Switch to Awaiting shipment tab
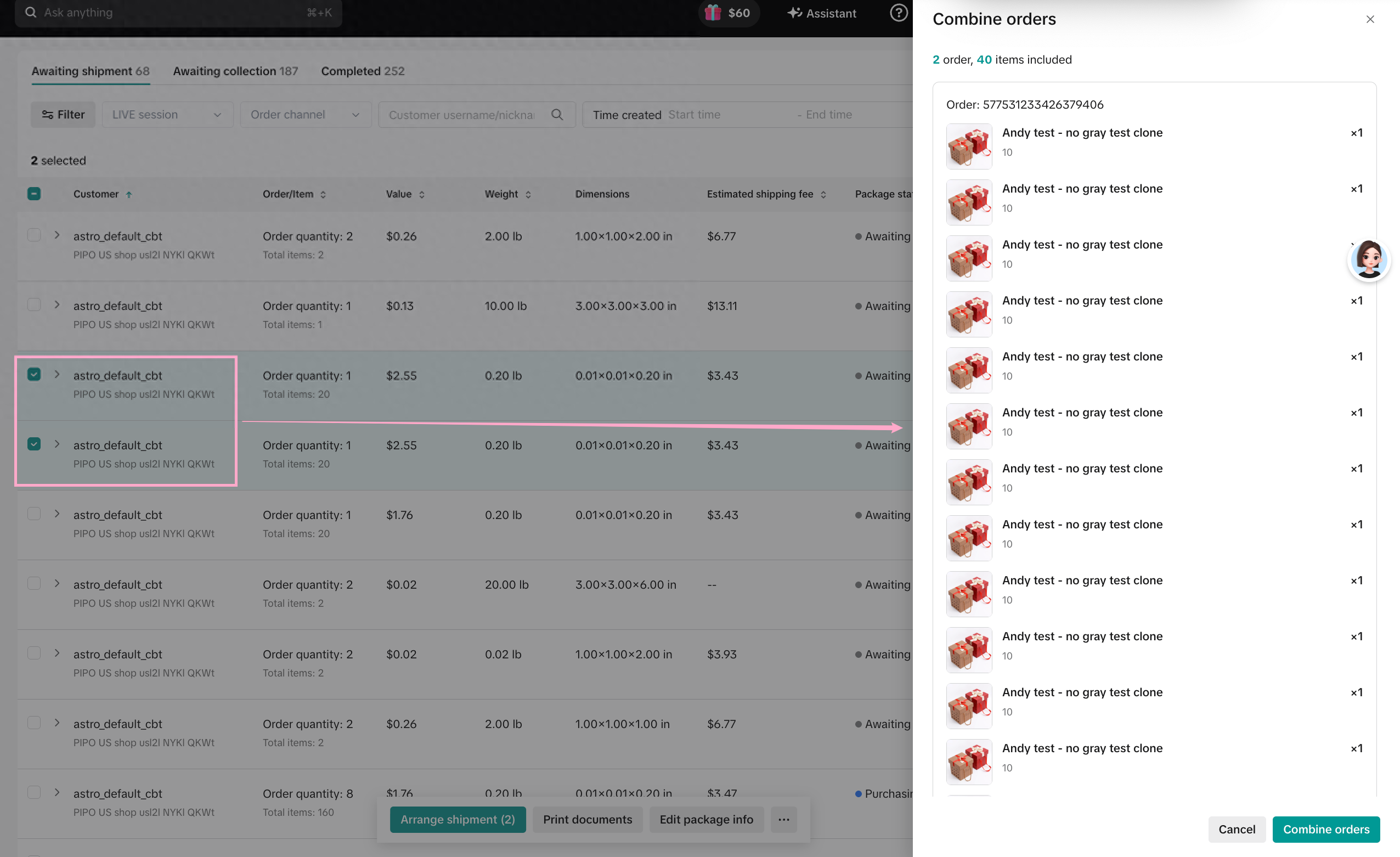The image size is (1400, 857). pyautogui.click(x=91, y=71)
